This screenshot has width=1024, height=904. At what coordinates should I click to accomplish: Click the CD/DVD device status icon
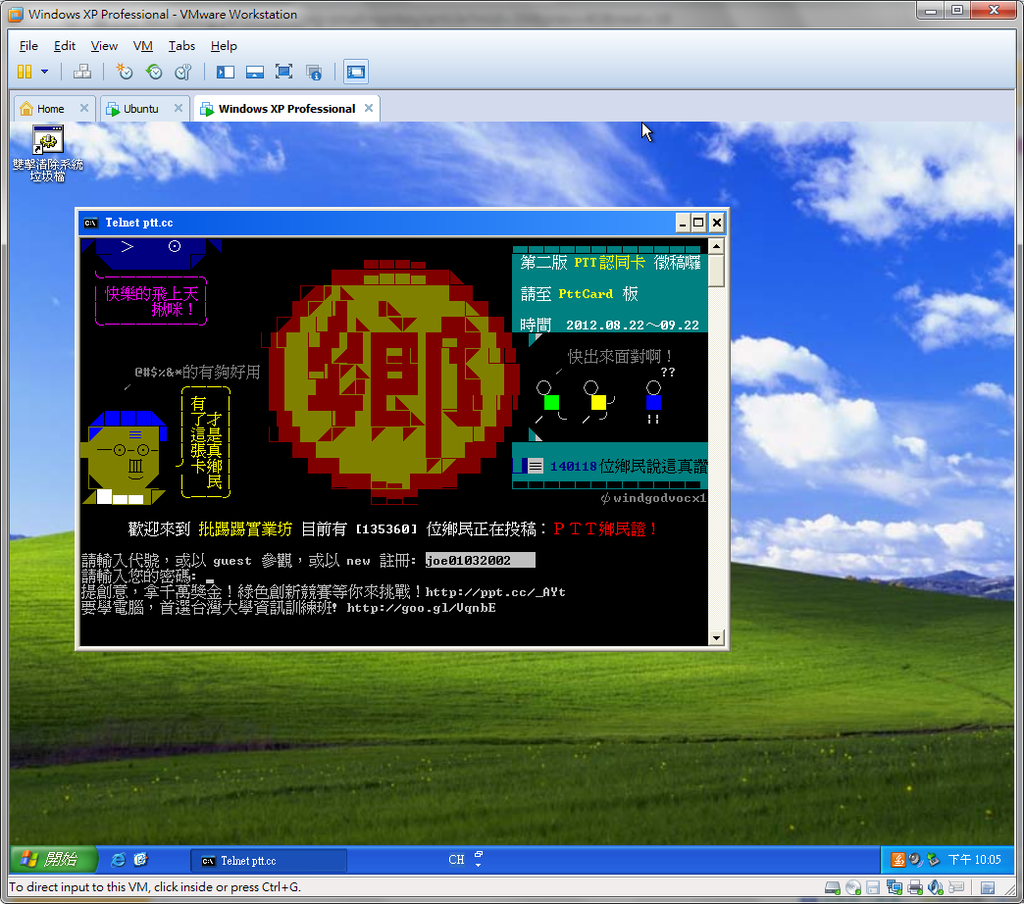853,888
